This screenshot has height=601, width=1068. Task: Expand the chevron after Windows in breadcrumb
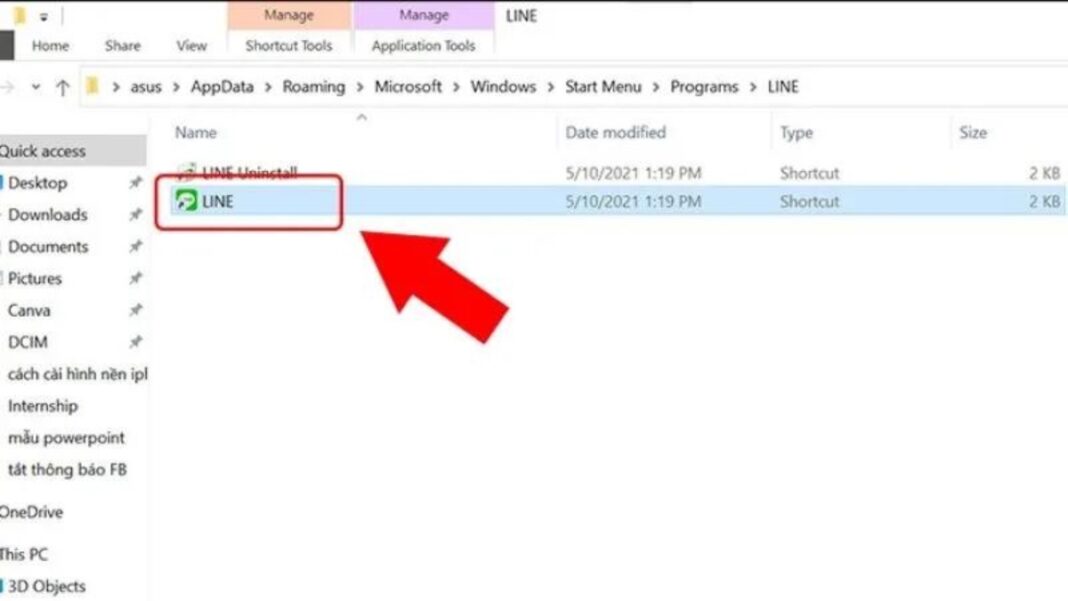click(x=550, y=87)
